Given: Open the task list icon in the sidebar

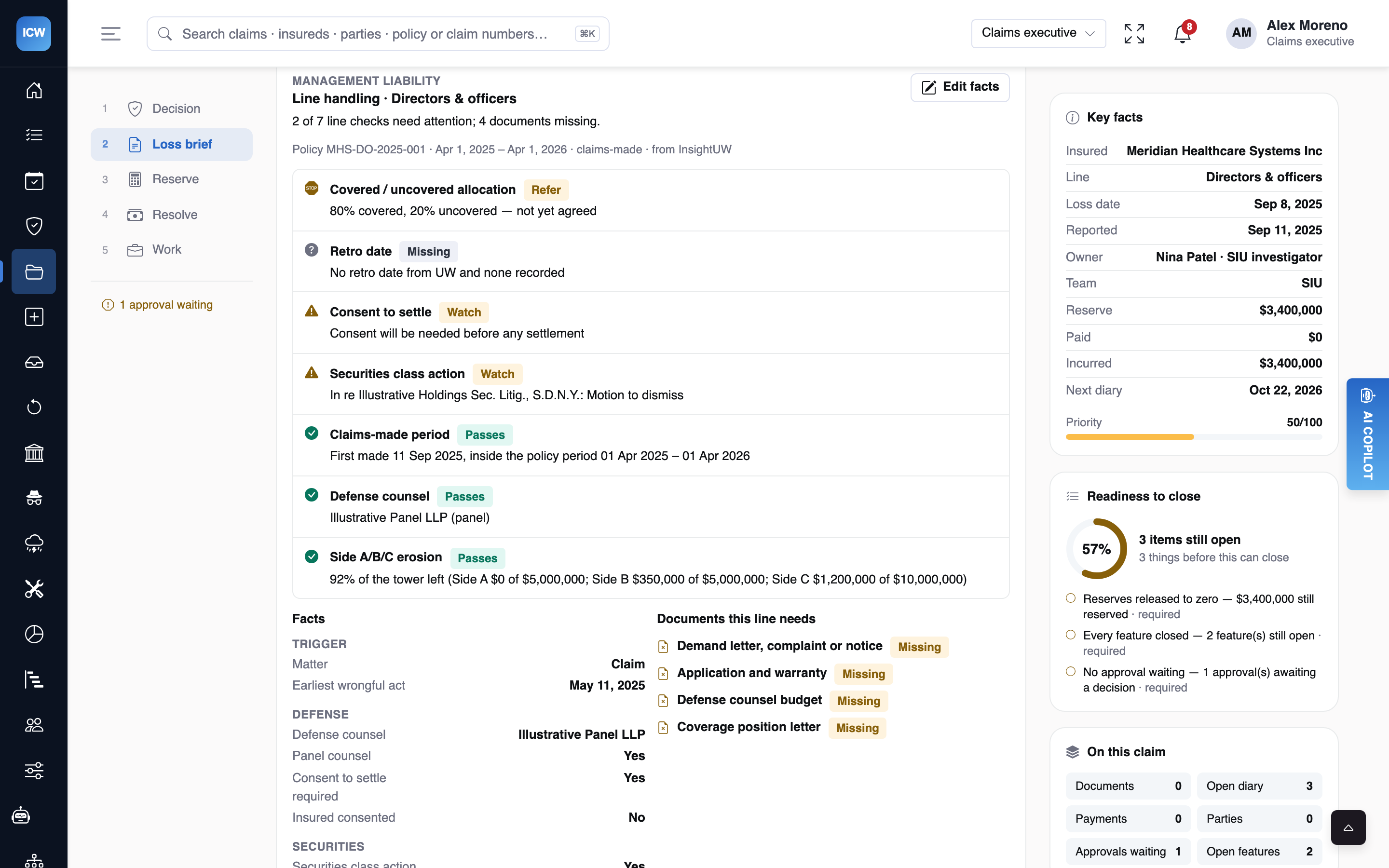Looking at the screenshot, I should (34, 135).
